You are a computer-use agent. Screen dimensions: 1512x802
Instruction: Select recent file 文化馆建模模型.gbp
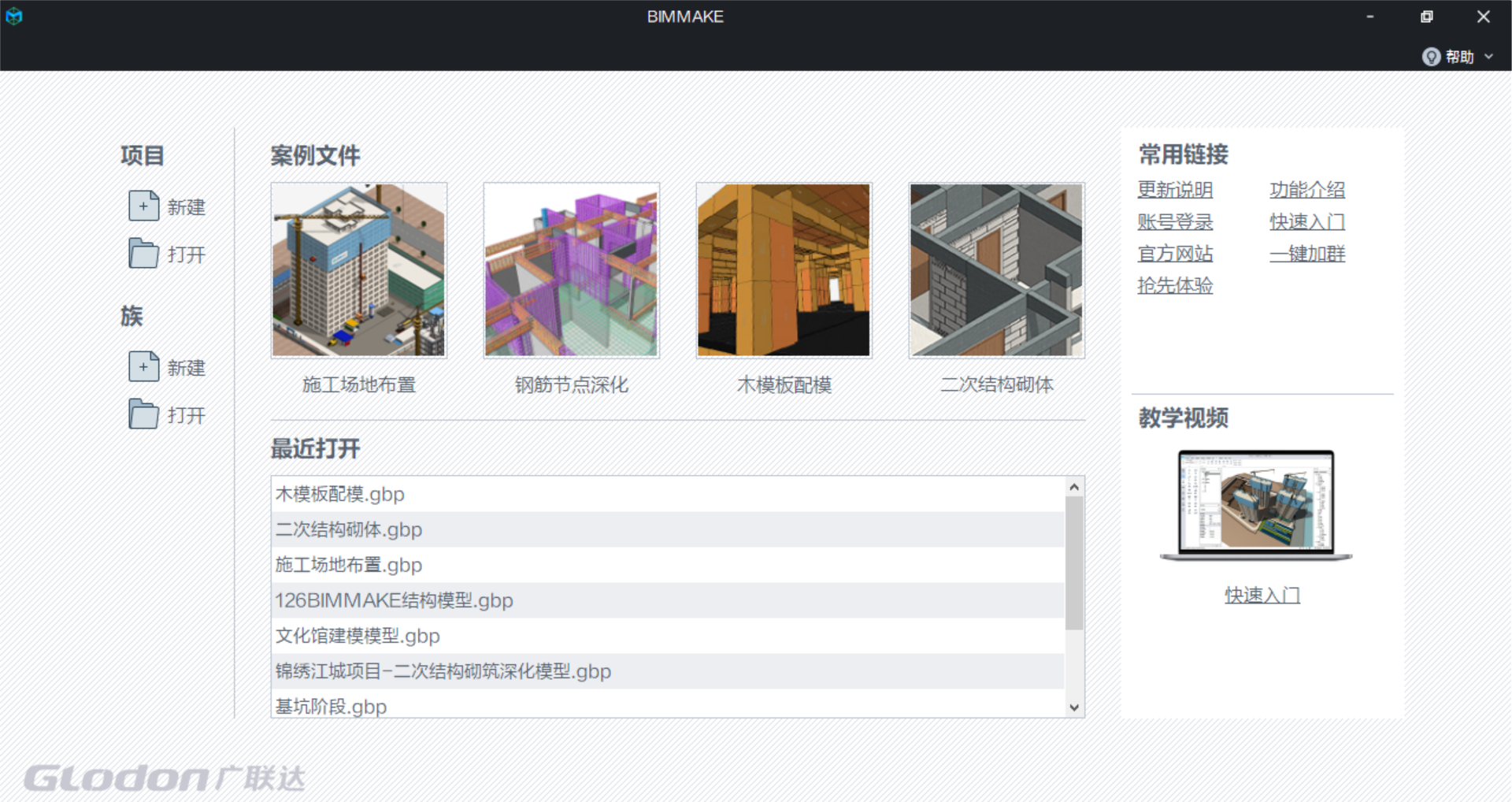[x=668, y=636]
